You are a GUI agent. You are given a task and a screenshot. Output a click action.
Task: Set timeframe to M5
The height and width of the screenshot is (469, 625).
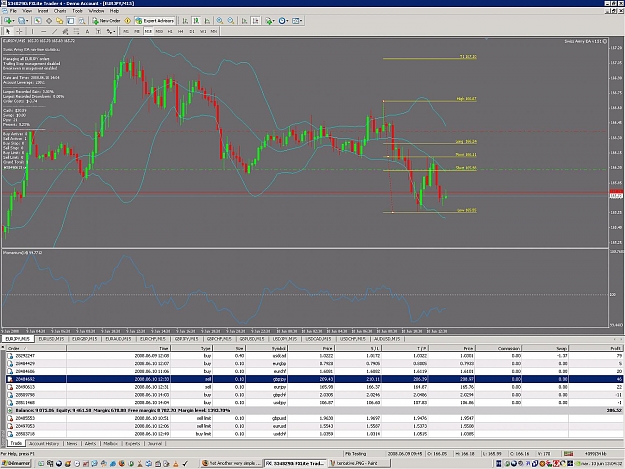click(137, 31)
